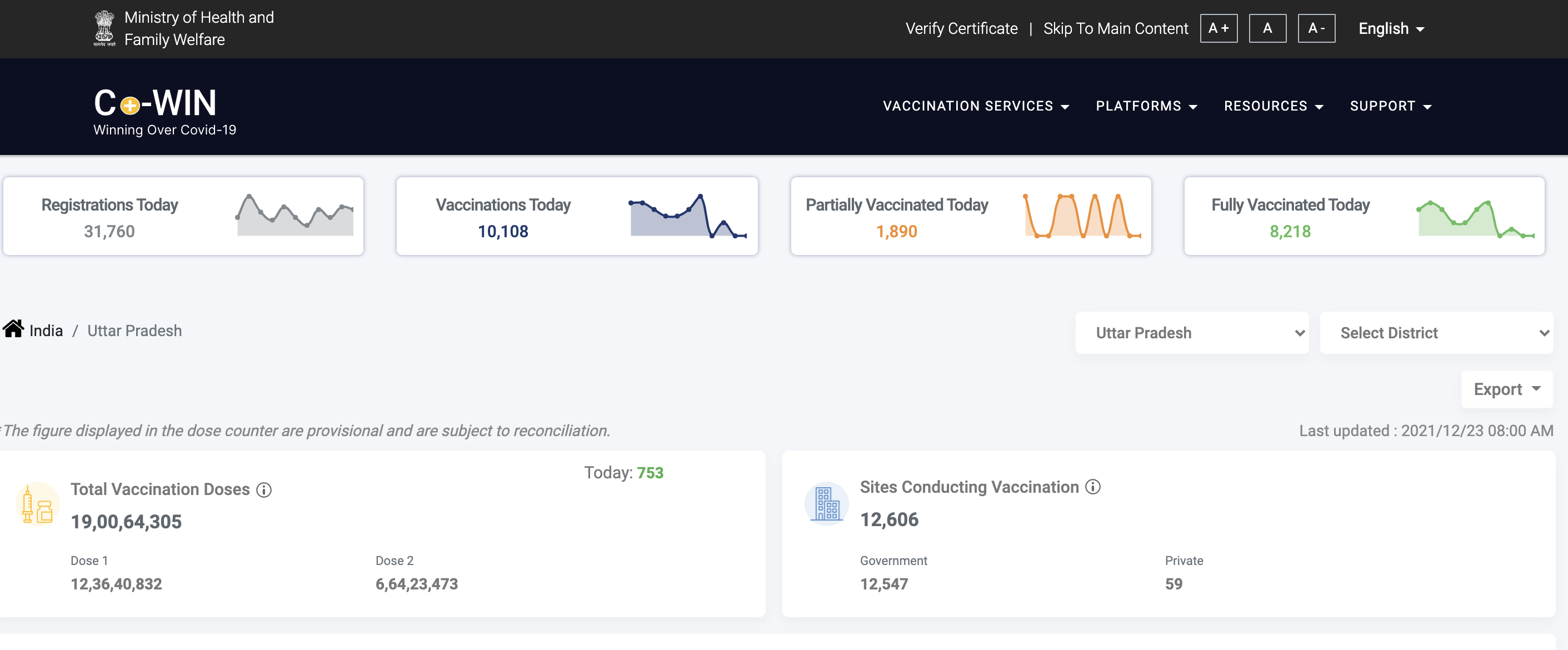Click the Fully Vaccinated Today card
The image size is (1568, 650).
pos(1364,217)
